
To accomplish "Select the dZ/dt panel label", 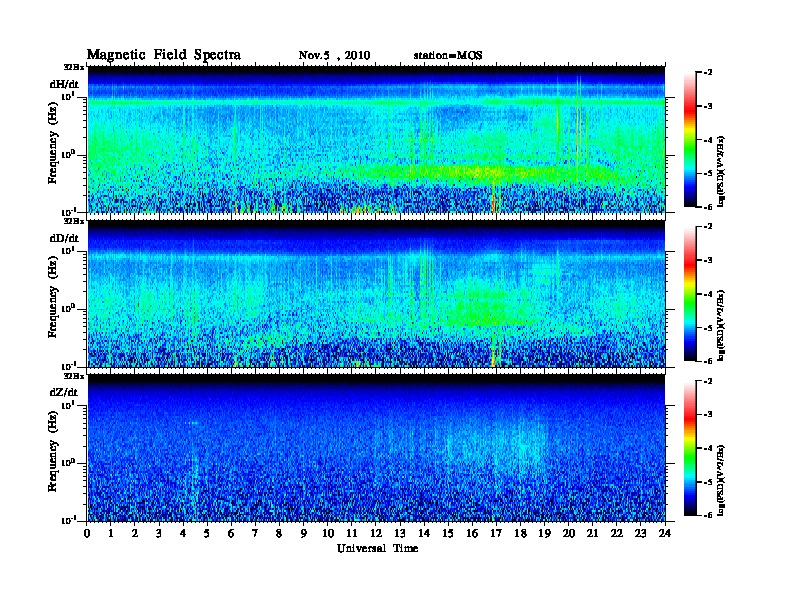I will (x=64, y=392).
